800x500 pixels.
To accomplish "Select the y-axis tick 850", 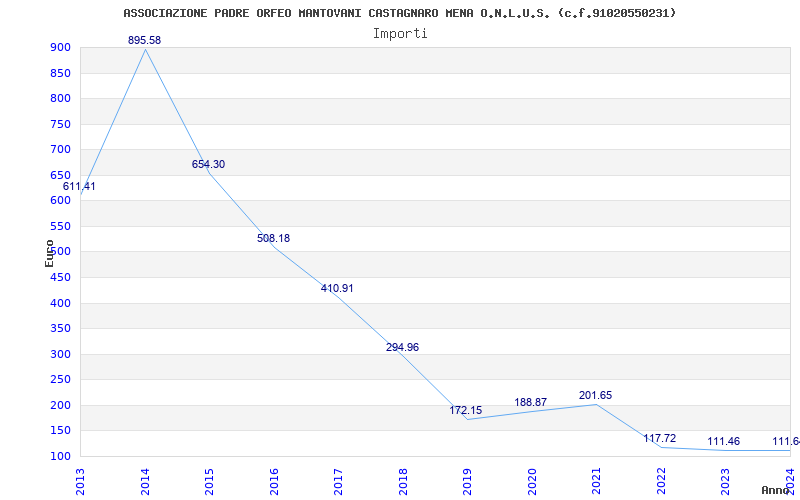I will pos(60,73).
